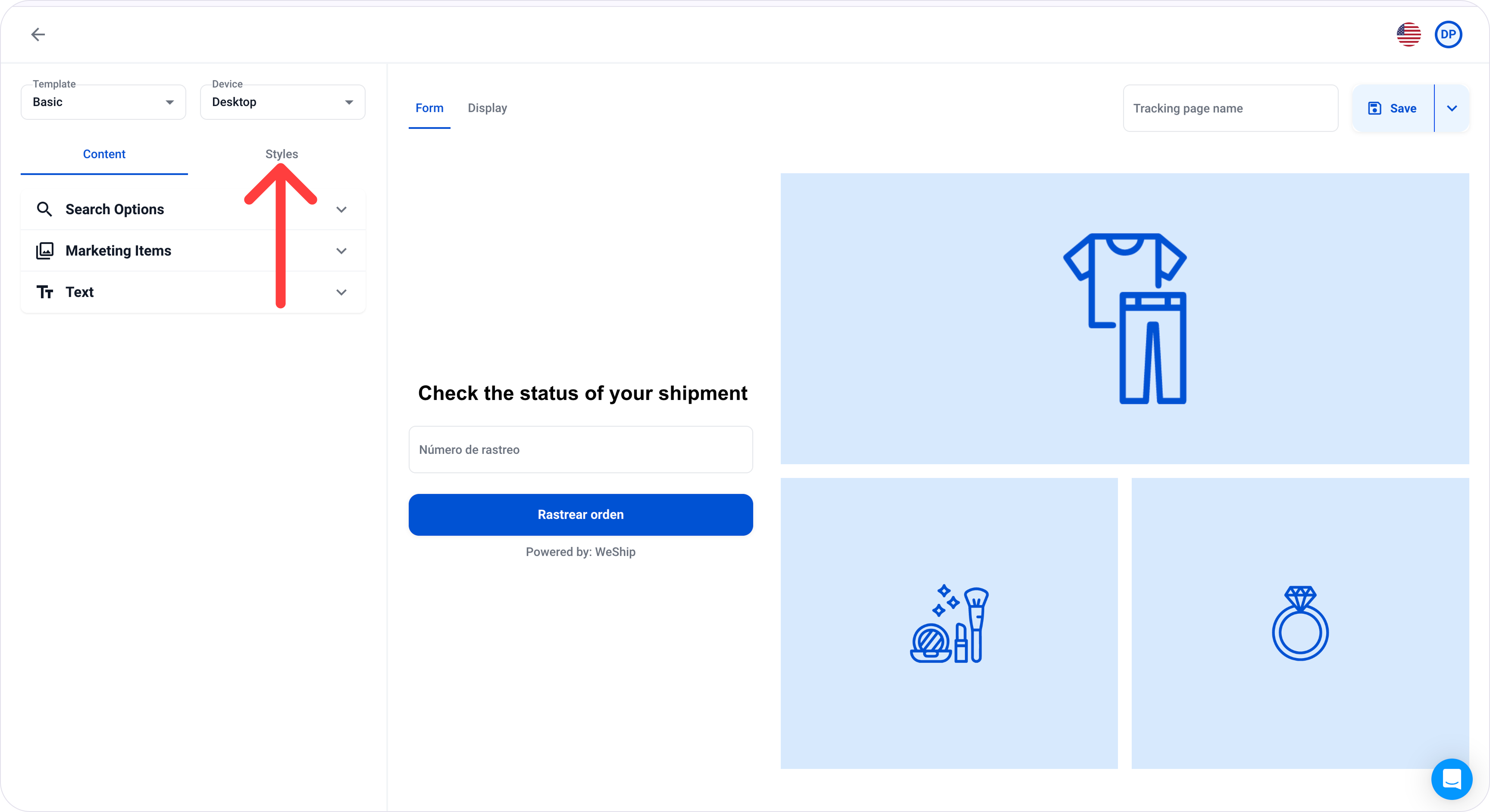Viewport: 1490px width, 812px height.
Task: Switch to the Styles tab
Action: 282,154
